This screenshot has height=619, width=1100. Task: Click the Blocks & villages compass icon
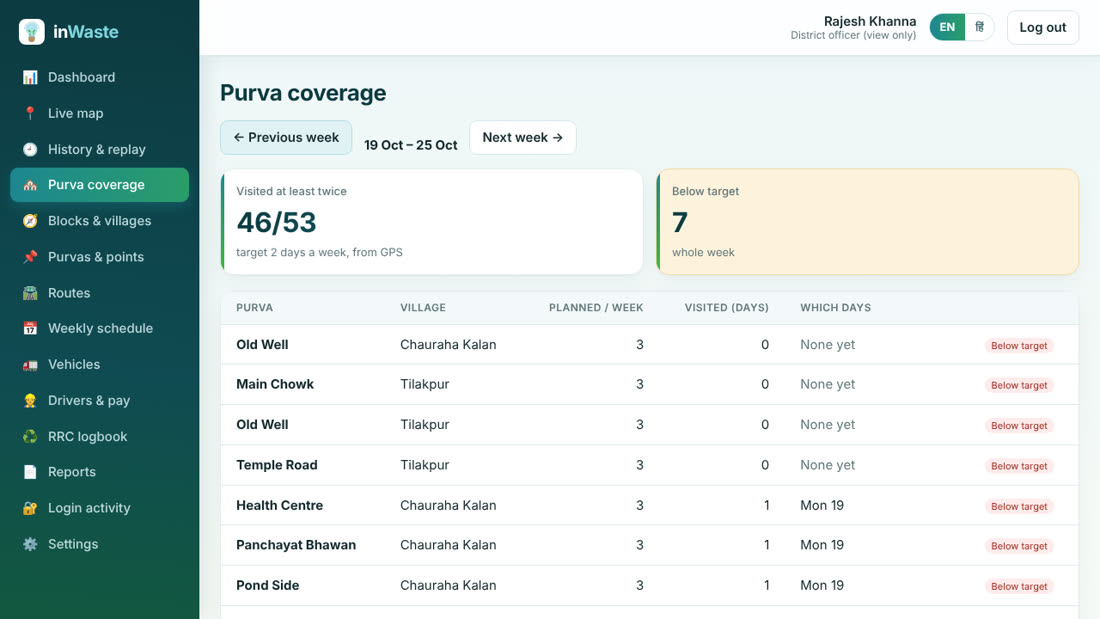tap(29, 221)
